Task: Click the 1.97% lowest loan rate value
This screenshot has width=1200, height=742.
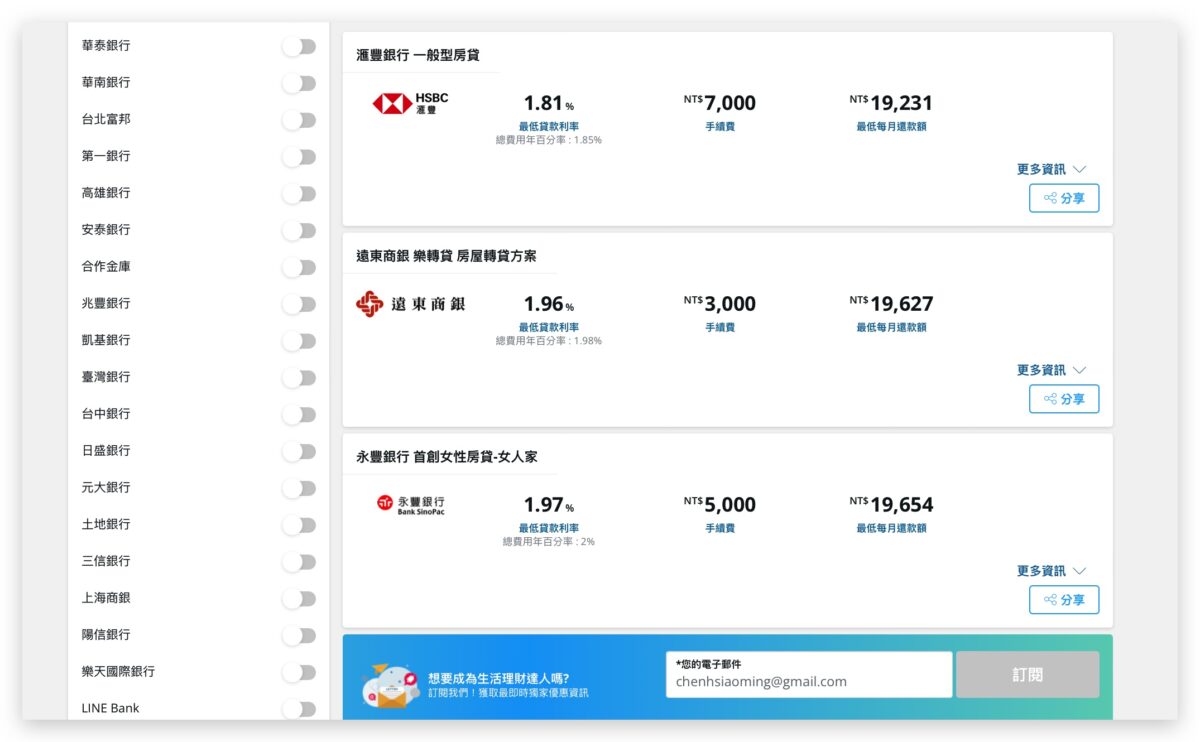Action: (549, 505)
